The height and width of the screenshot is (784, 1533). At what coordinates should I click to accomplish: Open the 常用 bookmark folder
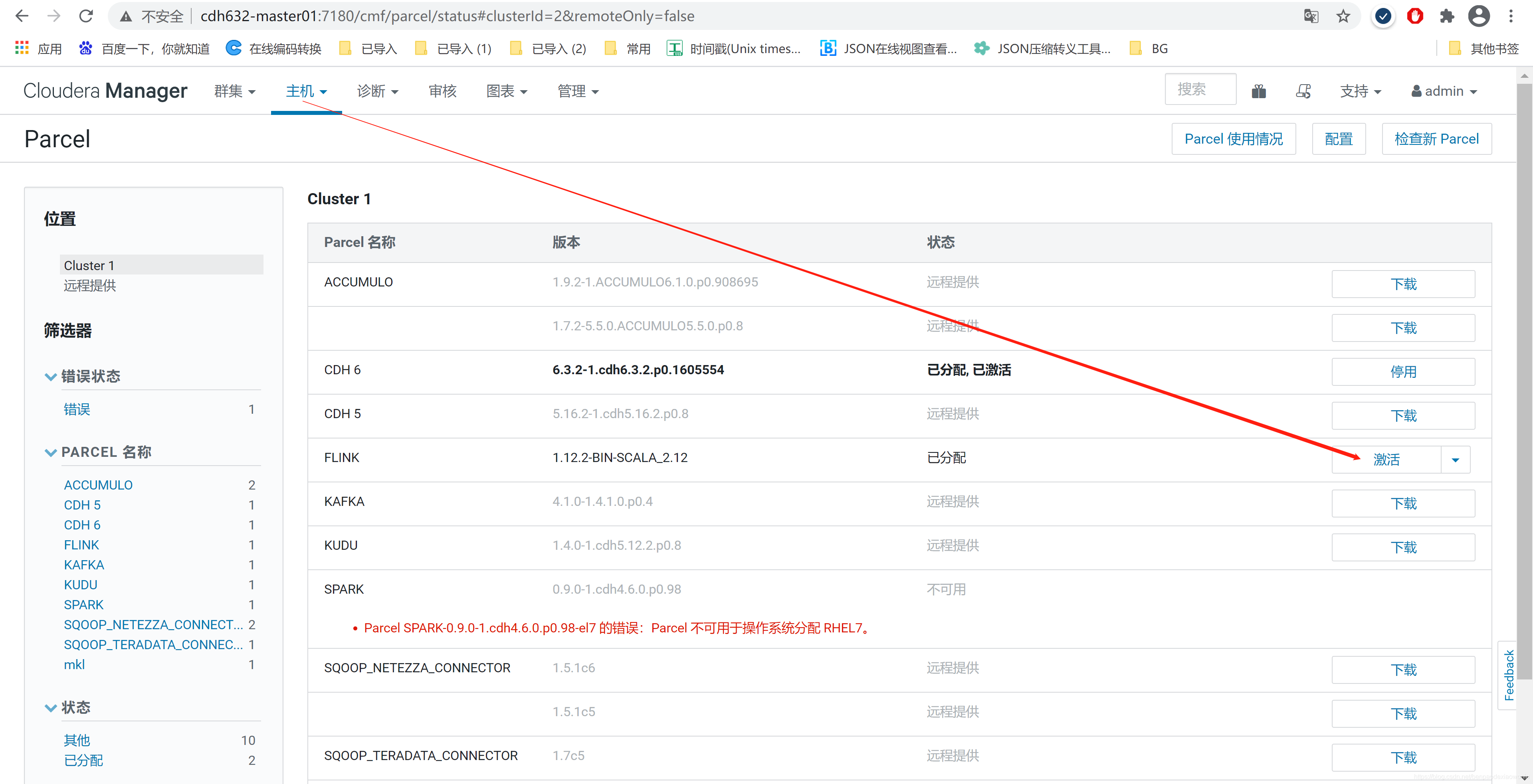[x=627, y=48]
